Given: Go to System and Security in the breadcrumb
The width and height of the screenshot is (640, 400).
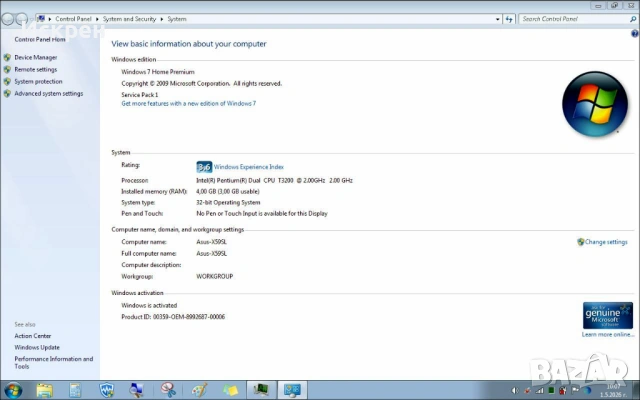Looking at the screenshot, I should point(129,19).
